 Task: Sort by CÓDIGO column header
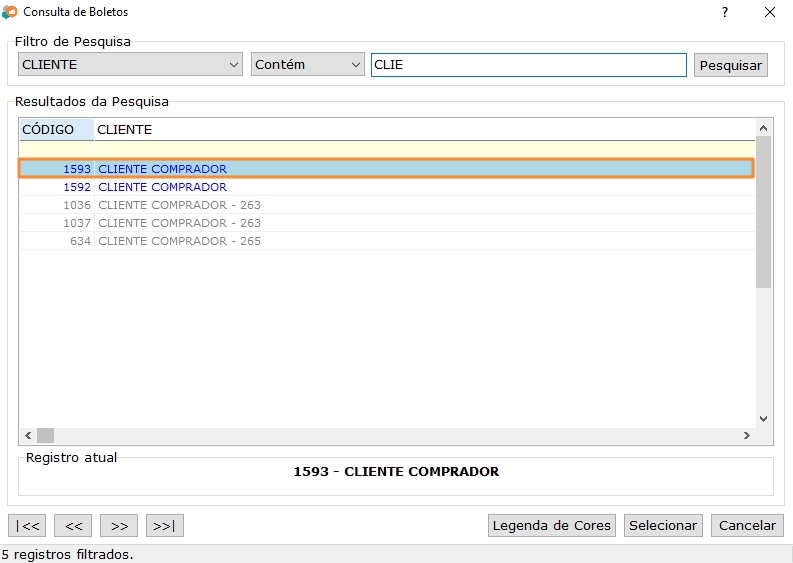coord(56,129)
